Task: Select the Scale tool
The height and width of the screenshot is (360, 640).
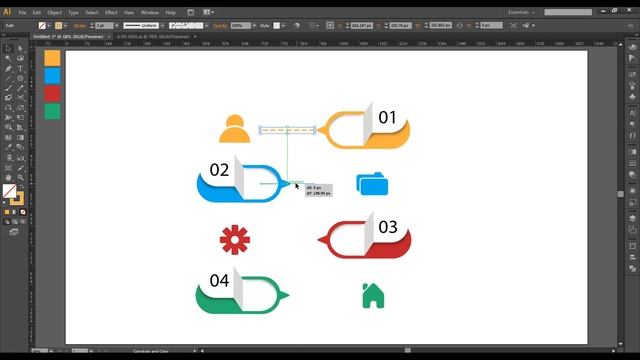Action: coord(20,108)
